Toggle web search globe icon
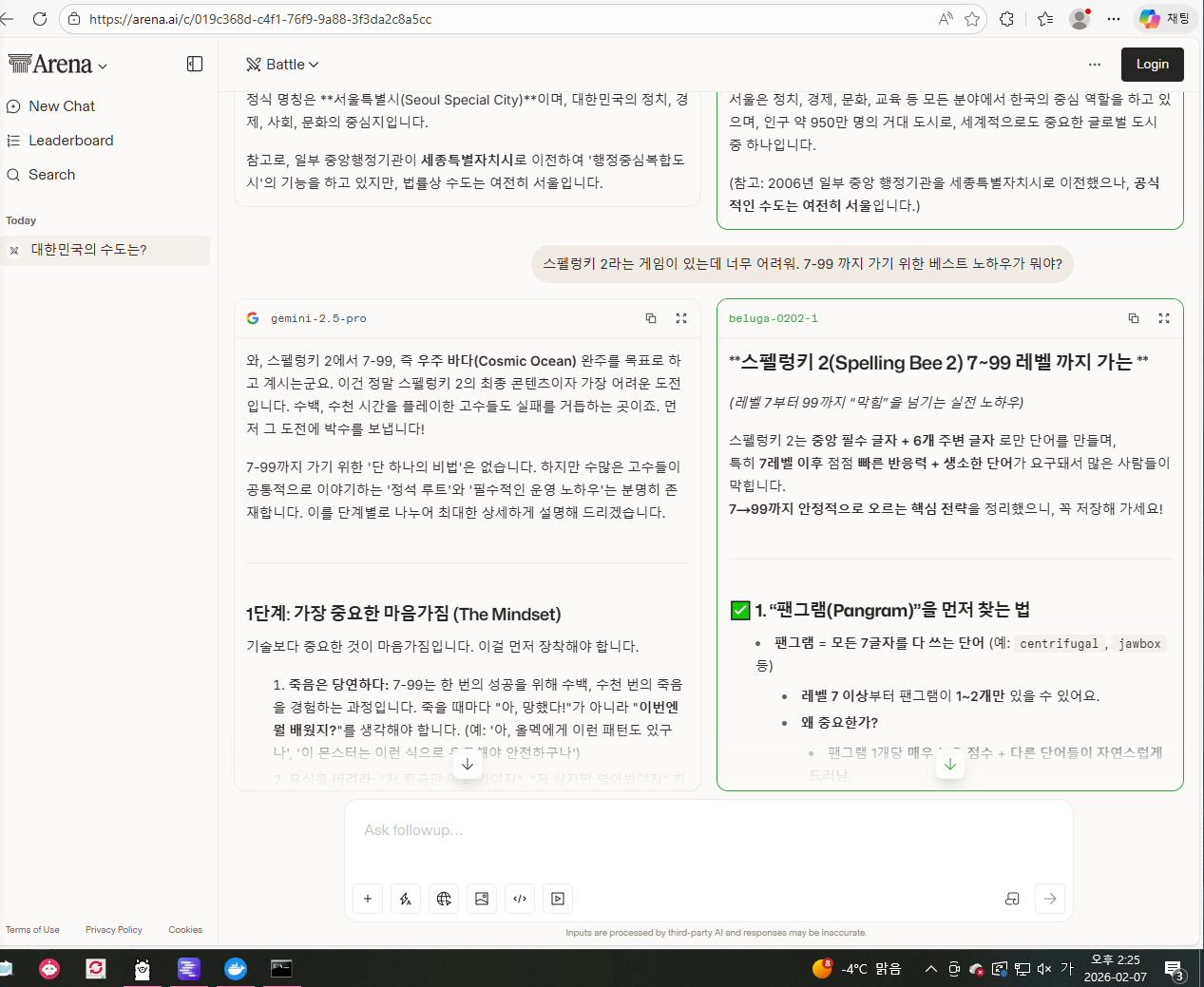The image size is (1204, 987). pos(444,899)
